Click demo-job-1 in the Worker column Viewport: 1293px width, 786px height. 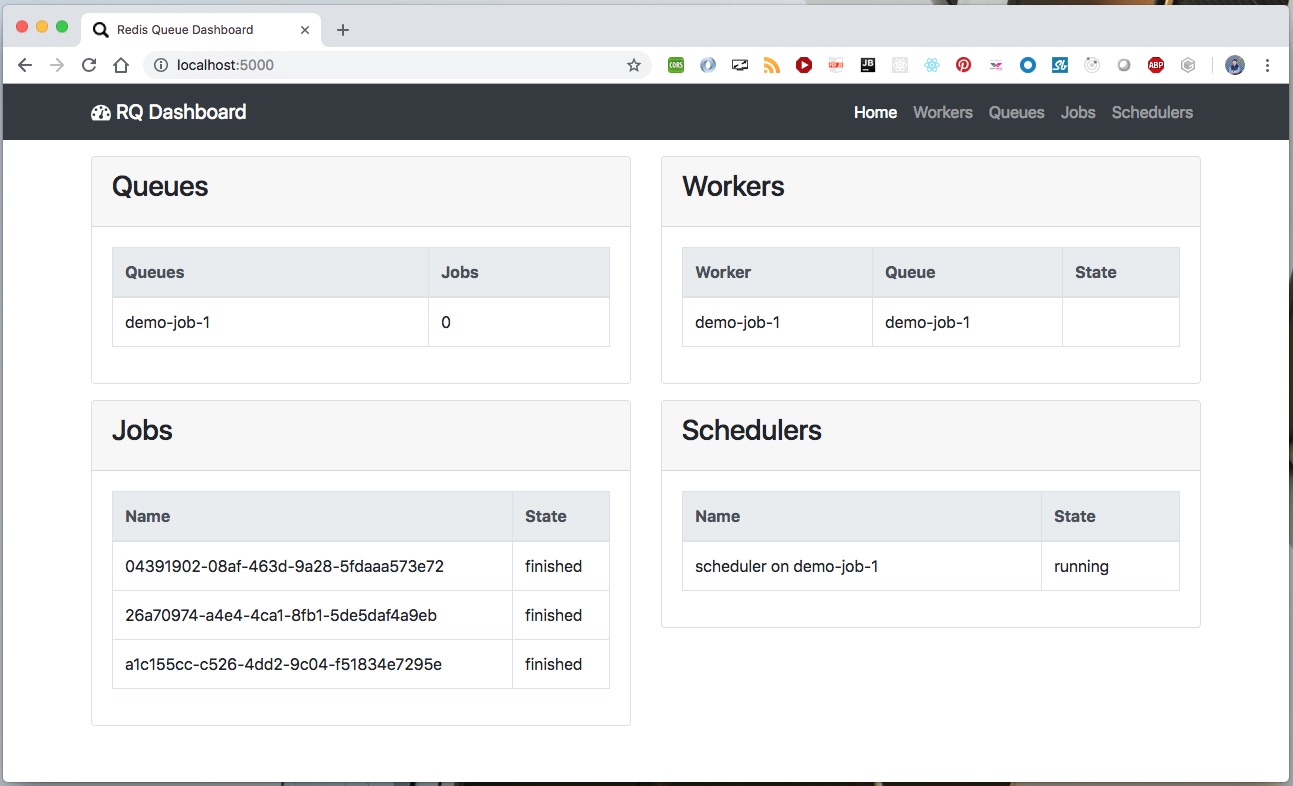737,322
